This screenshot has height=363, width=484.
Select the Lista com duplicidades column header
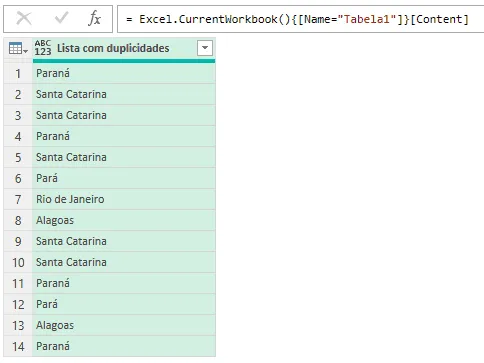point(124,49)
